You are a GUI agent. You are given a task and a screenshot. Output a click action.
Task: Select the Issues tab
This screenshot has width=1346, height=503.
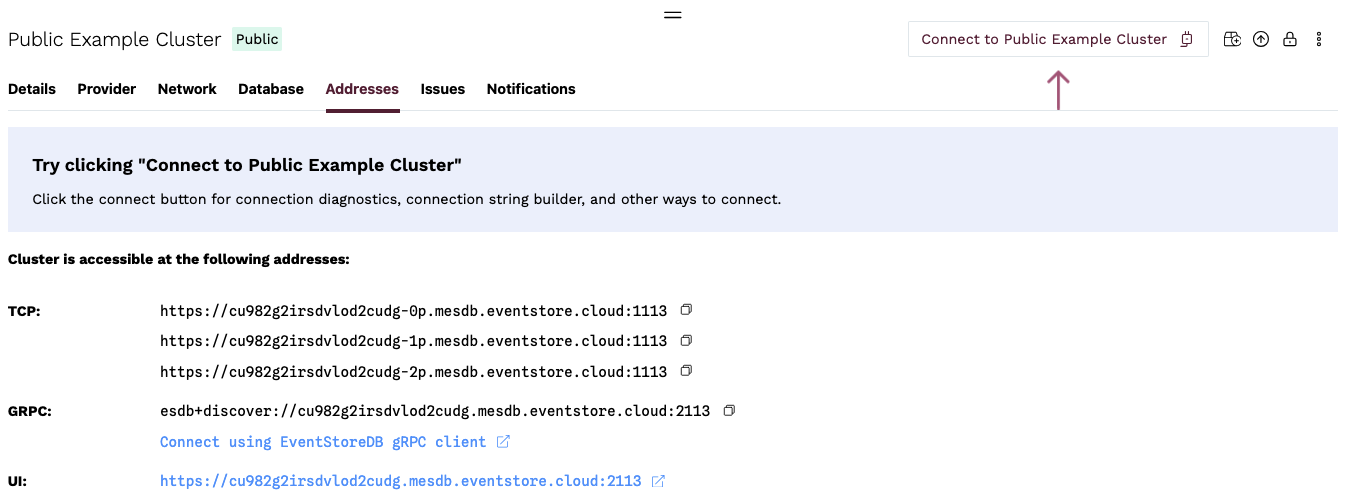pyautogui.click(x=442, y=89)
